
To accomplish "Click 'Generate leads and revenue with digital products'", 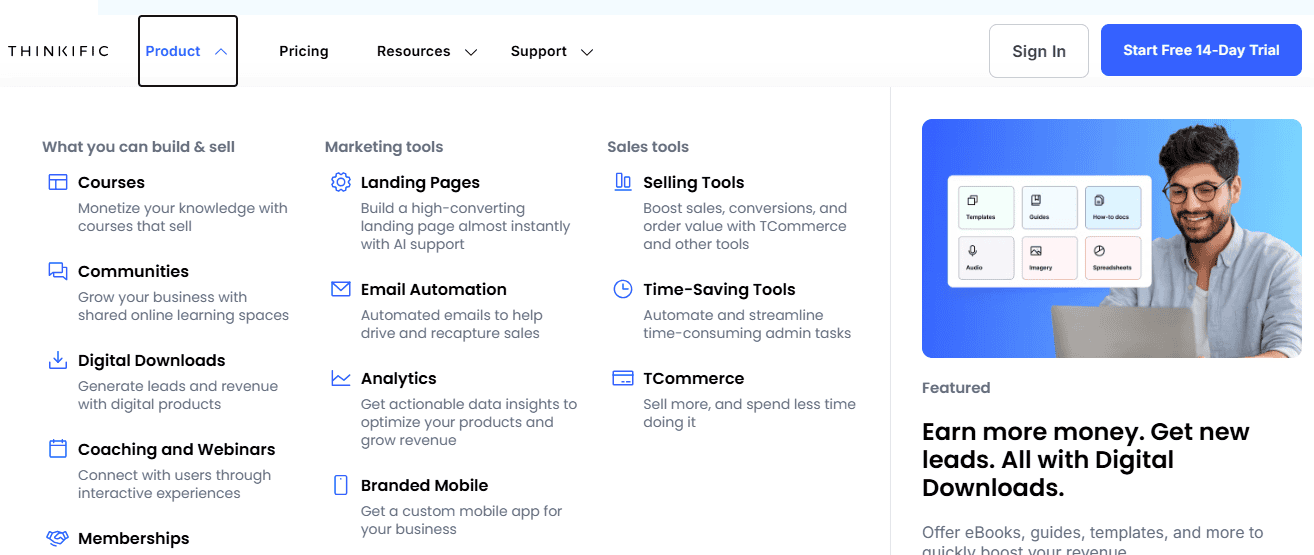I will click(178, 395).
